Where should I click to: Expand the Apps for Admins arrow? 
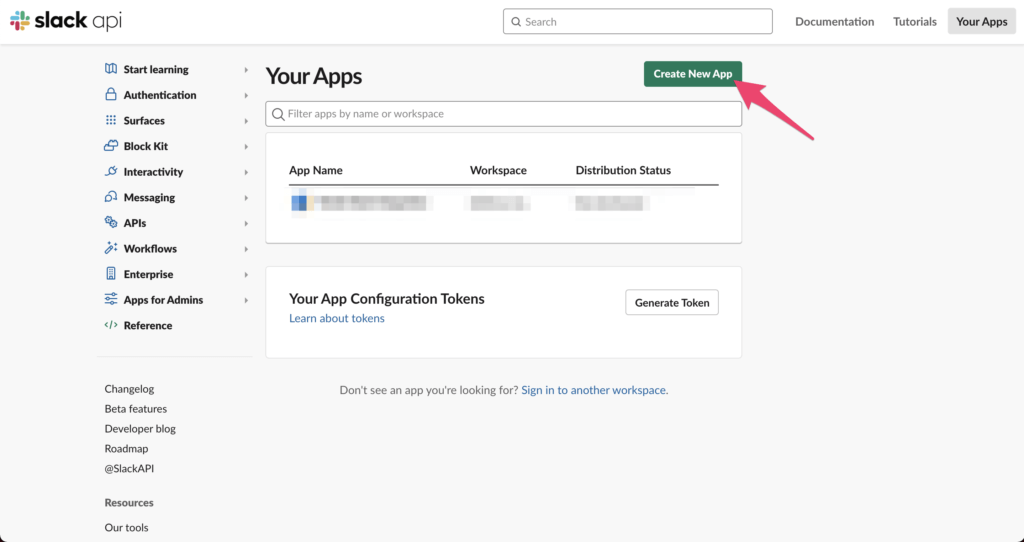(246, 300)
